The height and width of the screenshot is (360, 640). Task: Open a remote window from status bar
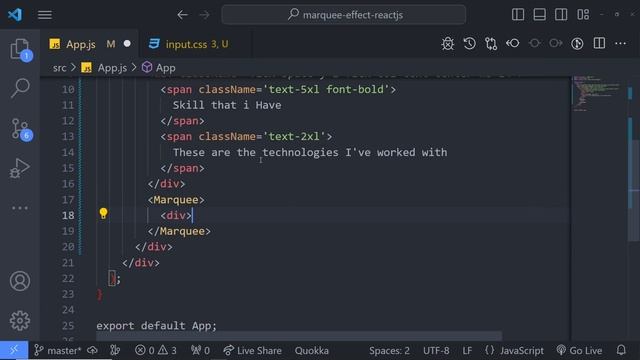(x=14, y=350)
